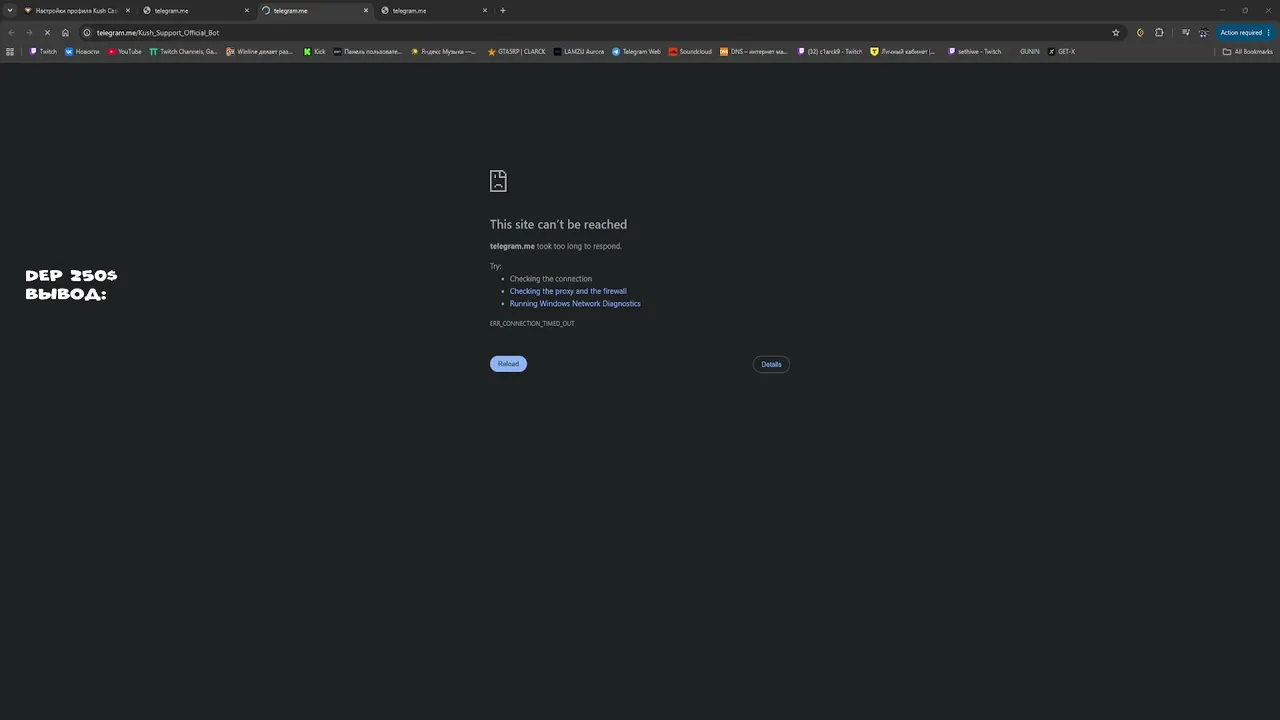Click the Action required button
The width and height of the screenshot is (1280, 720).
click(1245, 32)
